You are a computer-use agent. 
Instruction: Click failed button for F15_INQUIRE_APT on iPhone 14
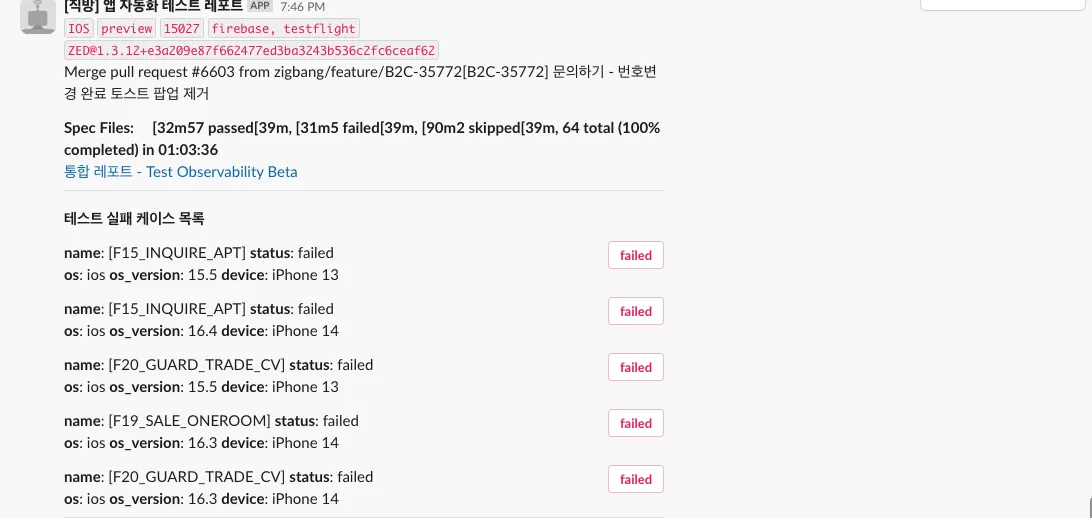point(636,311)
